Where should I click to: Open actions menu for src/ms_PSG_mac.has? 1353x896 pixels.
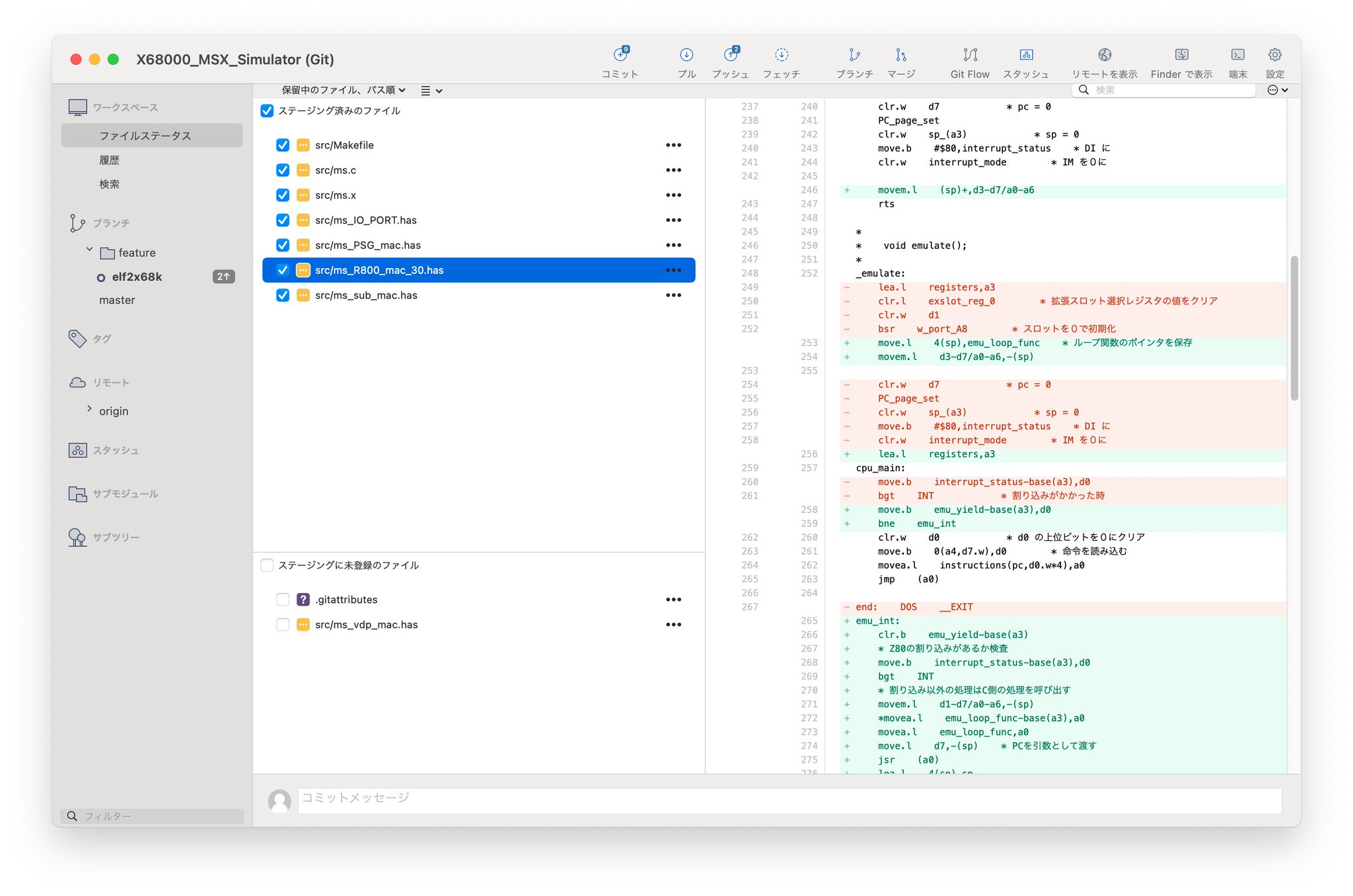pyautogui.click(x=673, y=245)
